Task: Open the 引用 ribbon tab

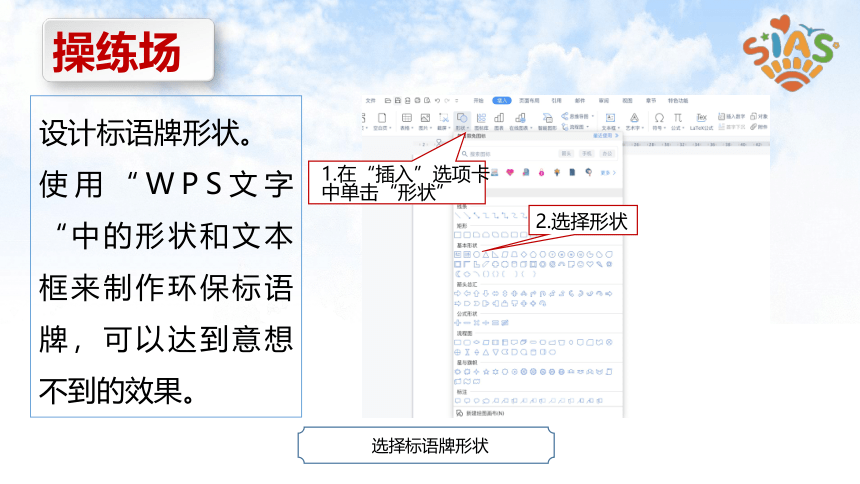Action: [557, 100]
